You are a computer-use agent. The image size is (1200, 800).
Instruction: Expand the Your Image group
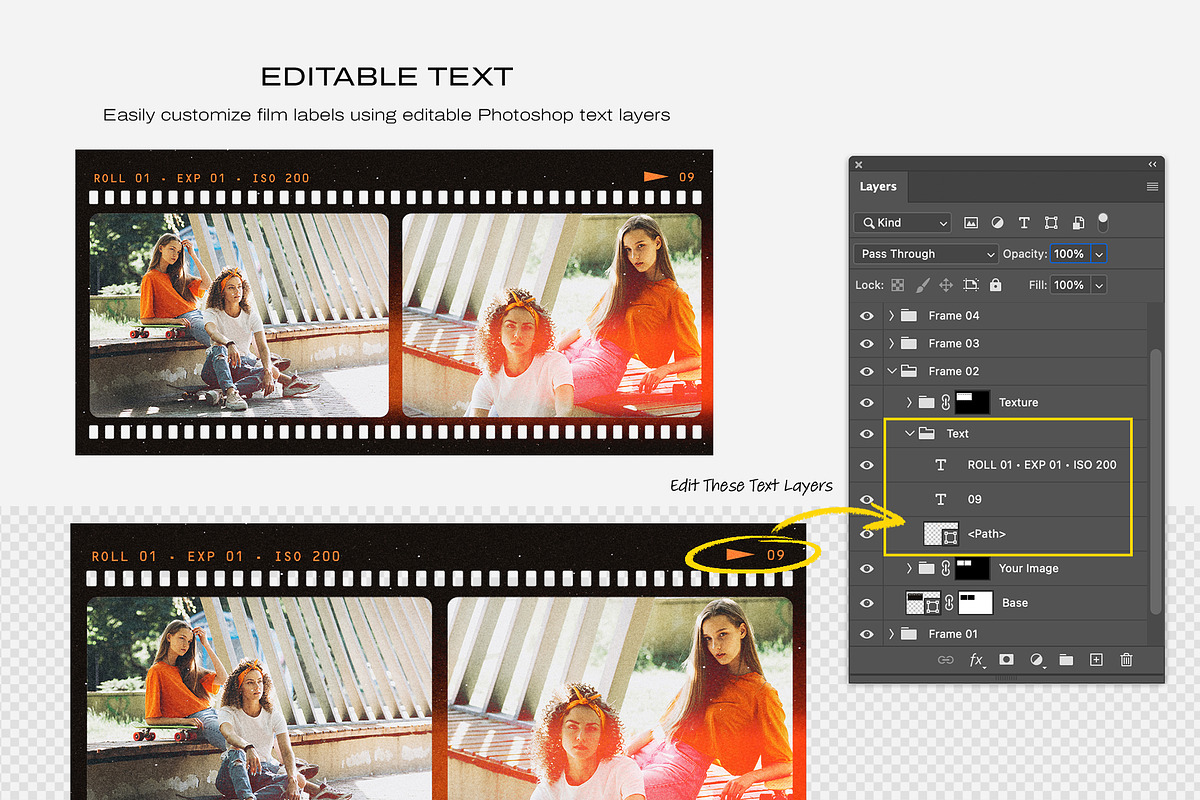[x=909, y=568]
